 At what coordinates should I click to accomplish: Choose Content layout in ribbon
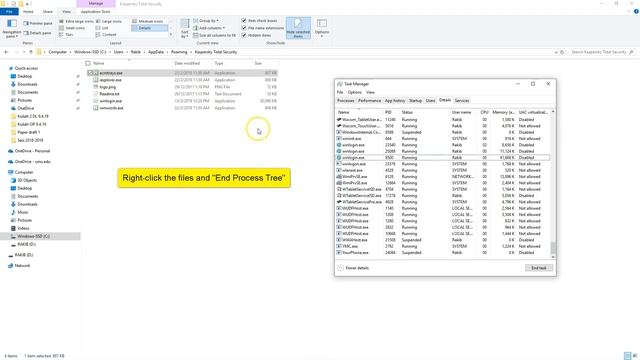pyautogui.click(x=106, y=35)
